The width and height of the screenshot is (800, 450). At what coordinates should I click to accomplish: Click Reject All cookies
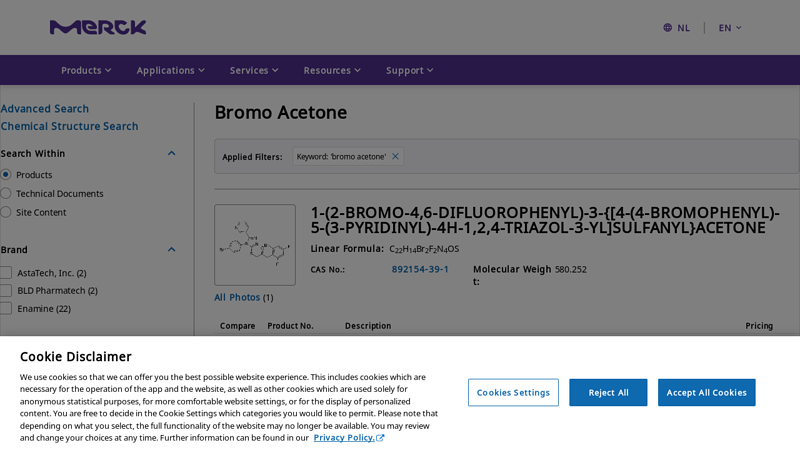pos(608,392)
